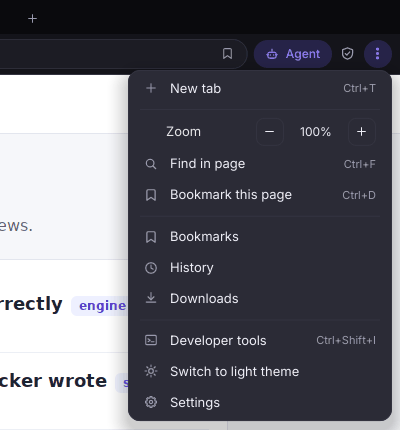Click the 100% zoom level value

(x=315, y=132)
